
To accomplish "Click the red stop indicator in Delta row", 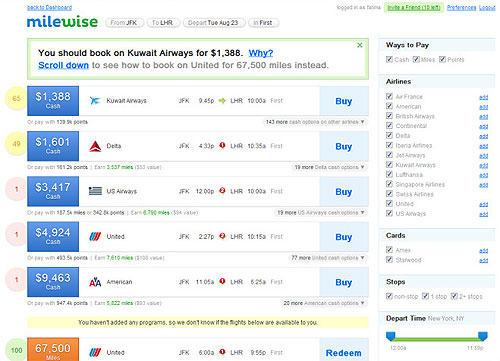I will [222, 145].
